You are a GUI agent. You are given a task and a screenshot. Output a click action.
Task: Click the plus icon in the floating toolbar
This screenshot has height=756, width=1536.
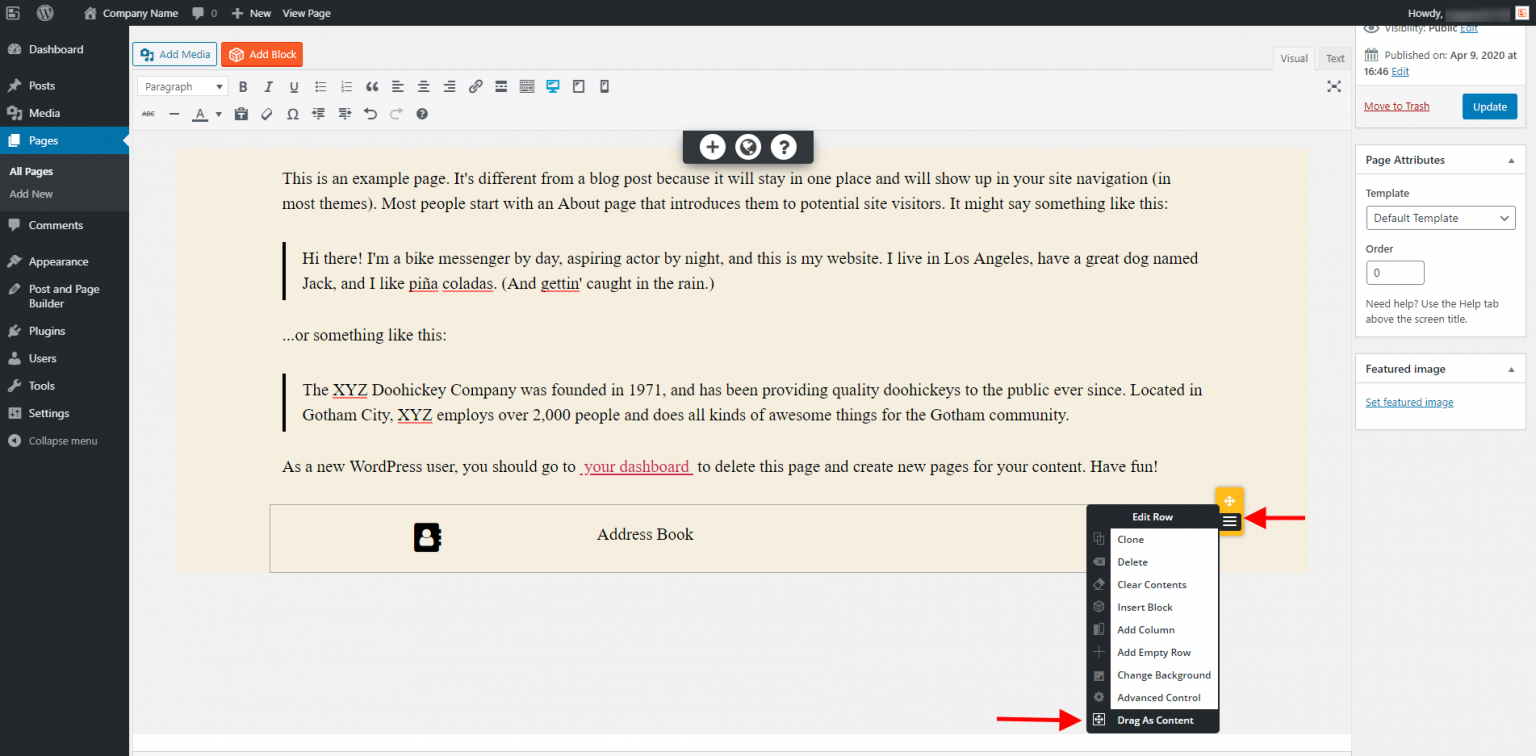pos(711,146)
